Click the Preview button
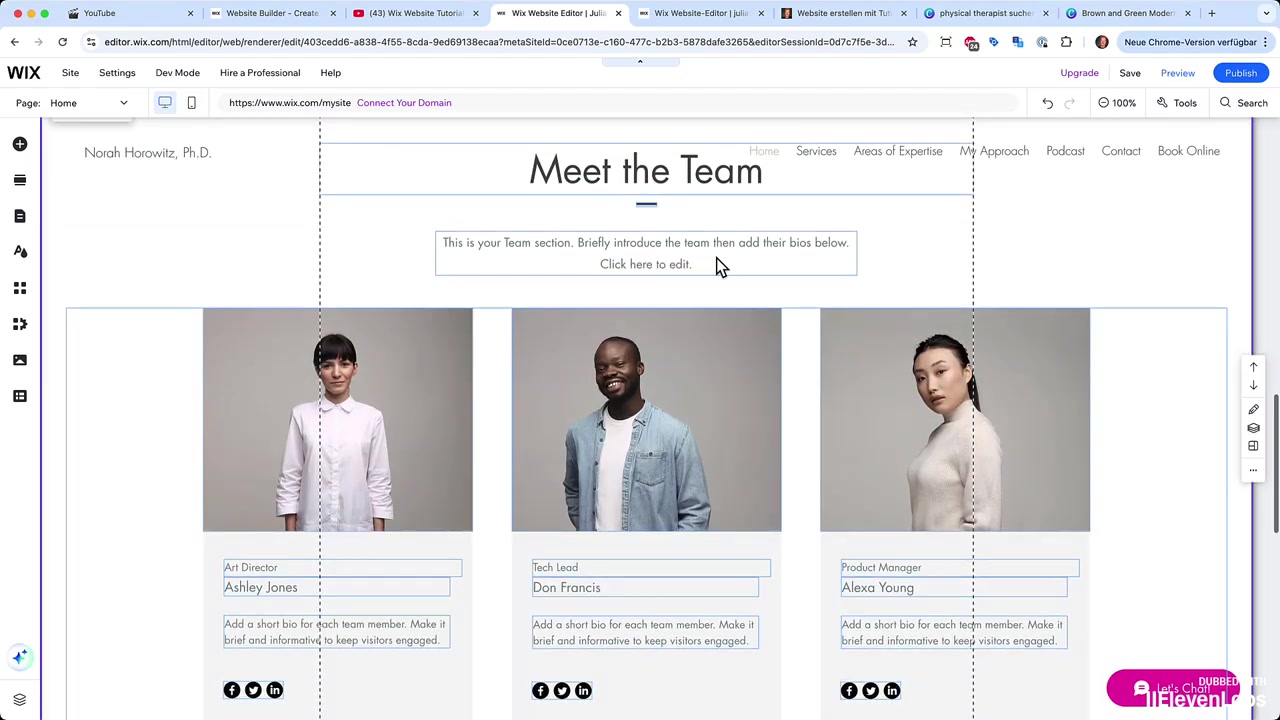Viewport: 1280px width, 720px height. coord(1178,73)
